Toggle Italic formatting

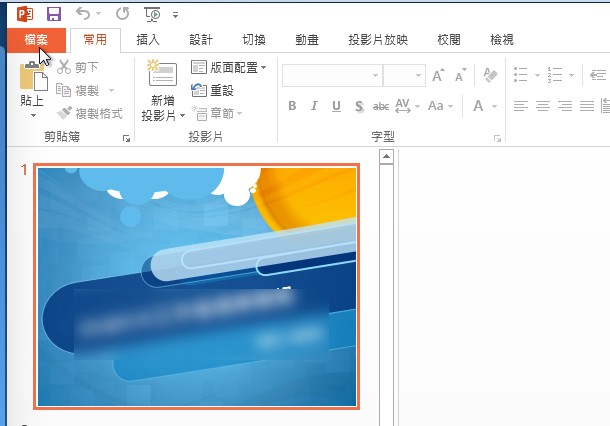coord(314,106)
